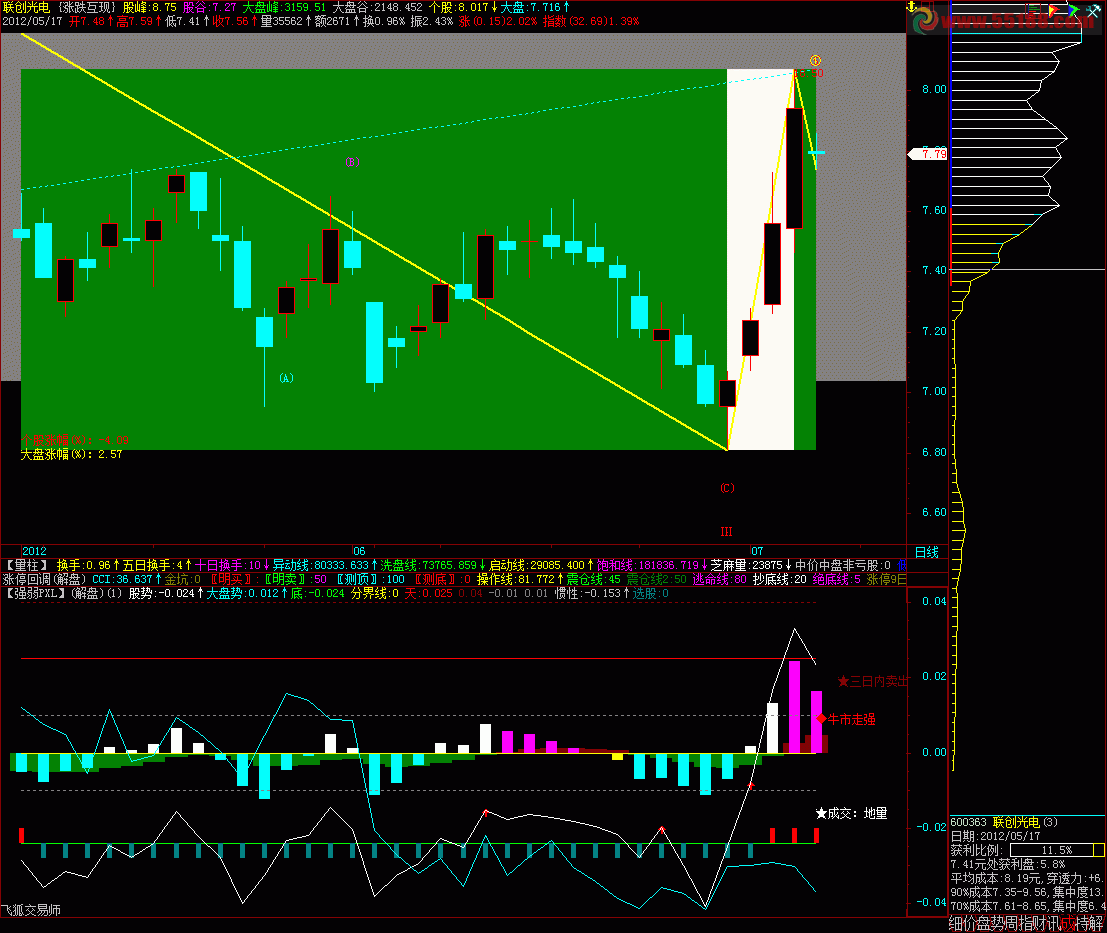Click the 逃命线:80 value
The image size is (1107, 933).
[x=719, y=579]
